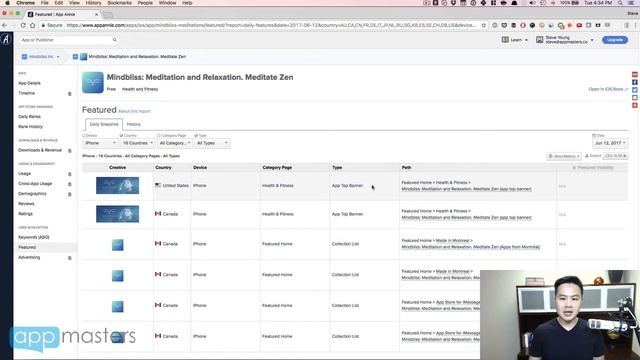Click the Facebook share icon

tap(635, 82)
